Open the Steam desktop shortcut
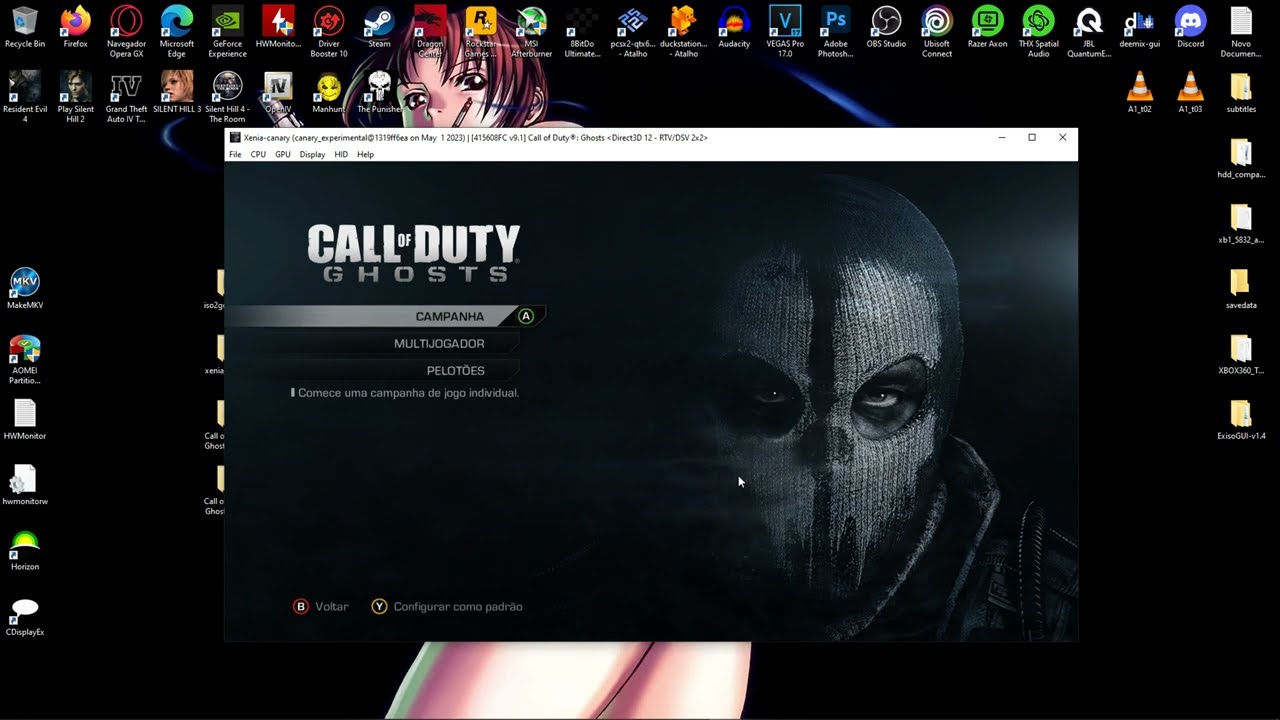 (379, 28)
